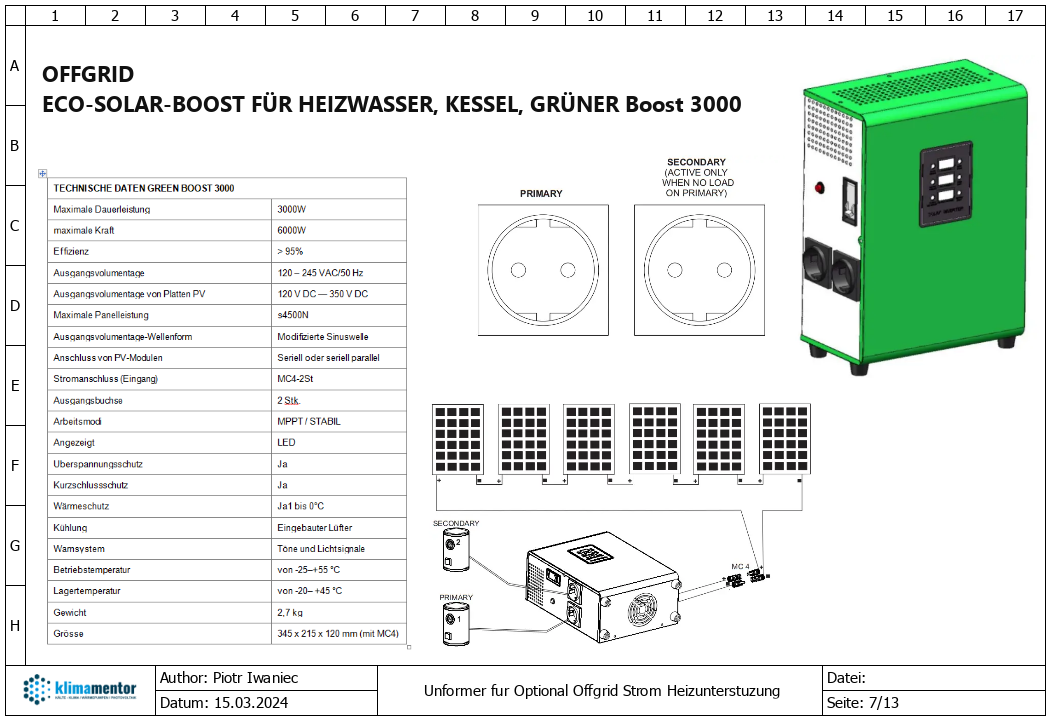Click the table resize handle at bottom-right
The height and width of the screenshot is (720, 1050).
click(410, 648)
